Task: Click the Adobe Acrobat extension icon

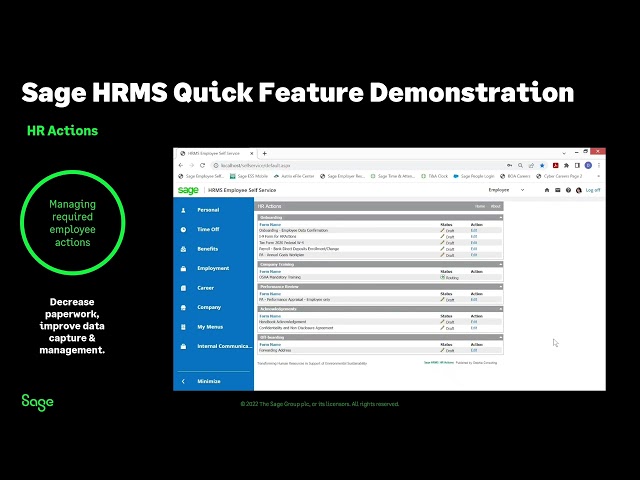Action: click(556, 165)
